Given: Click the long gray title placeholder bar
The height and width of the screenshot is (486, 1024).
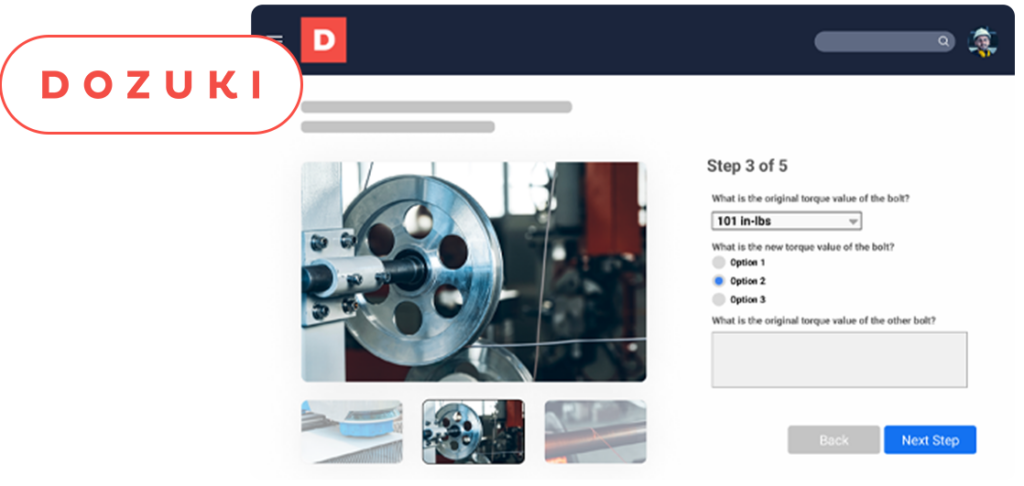Looking at the screenshot, I should (436, 107).
